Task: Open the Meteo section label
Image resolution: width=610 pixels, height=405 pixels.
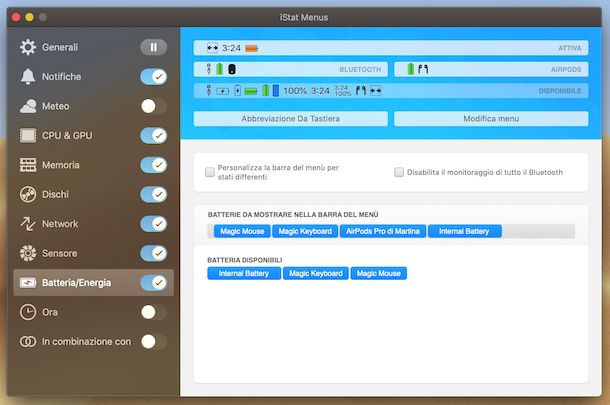Action: coord(56,106)
